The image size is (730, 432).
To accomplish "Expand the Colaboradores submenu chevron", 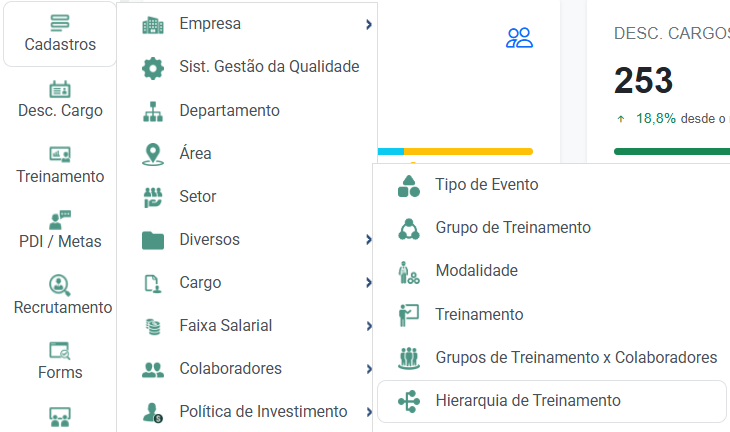I will [369, 369].
